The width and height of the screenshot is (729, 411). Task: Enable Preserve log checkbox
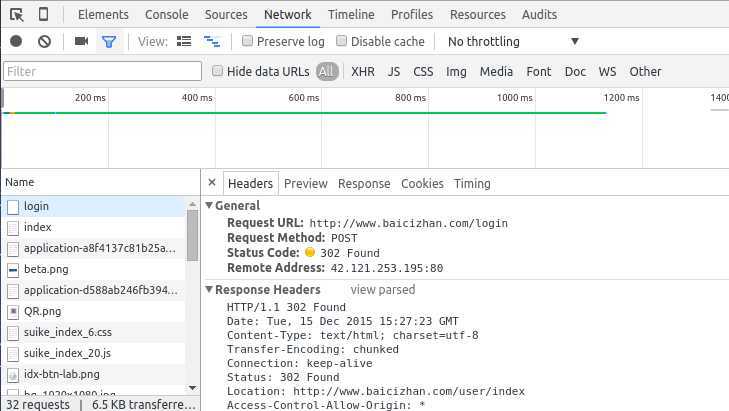pos(247,41)
